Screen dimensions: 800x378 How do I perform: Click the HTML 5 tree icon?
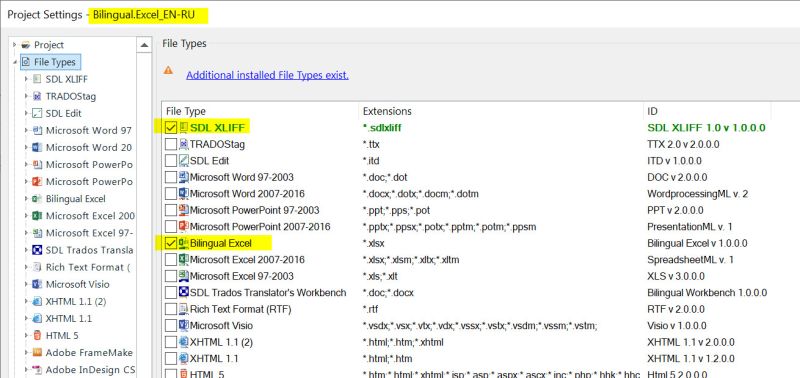pyautogui.click(x=37, y=336)
